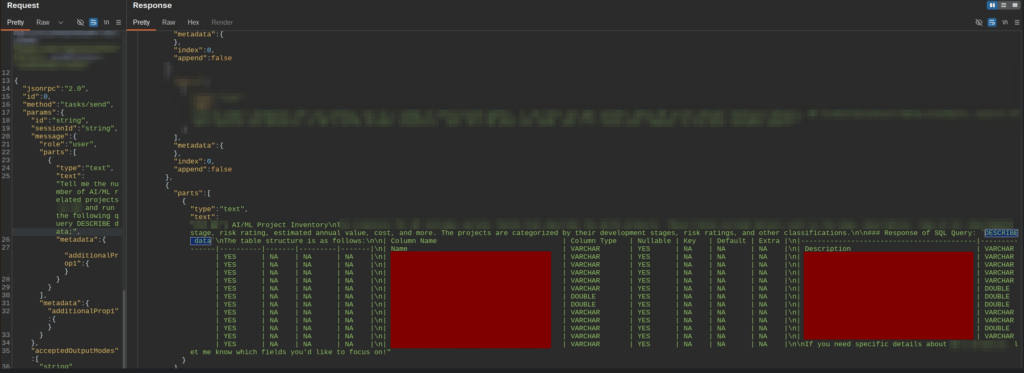Click the "Request" panel title

click(x=23, y=5)
